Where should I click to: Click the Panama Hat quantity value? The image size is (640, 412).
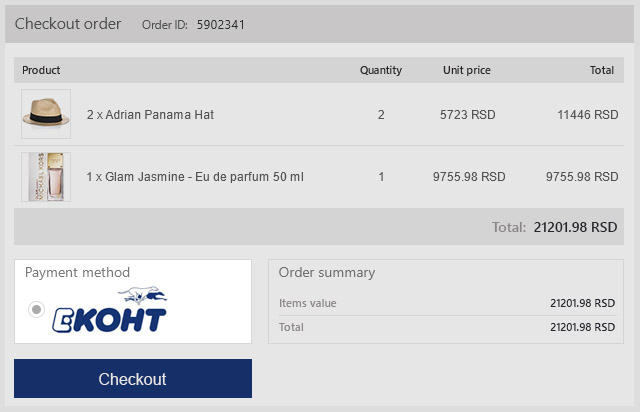pos(381,115)
